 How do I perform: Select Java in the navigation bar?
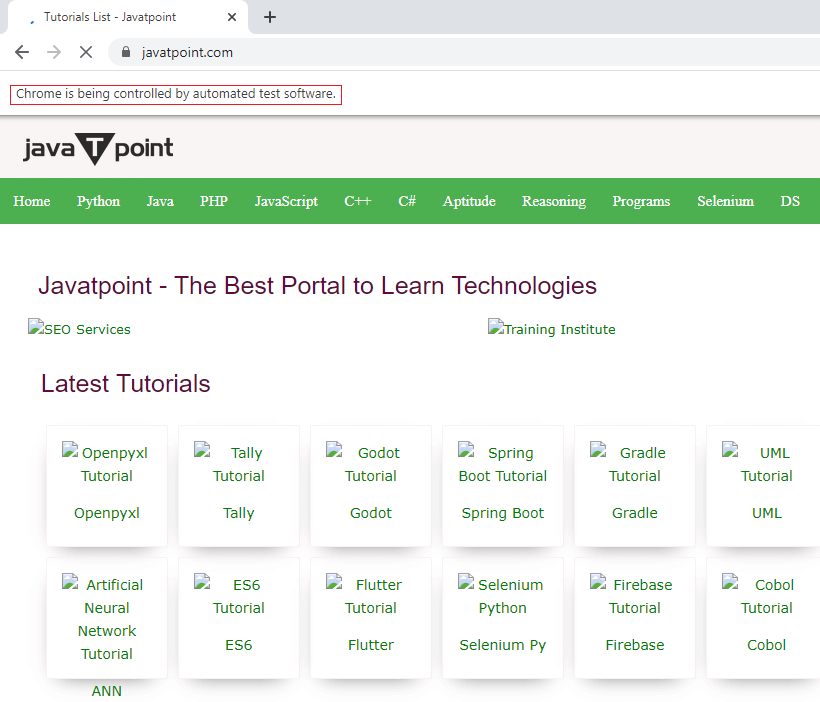(x=160, y=201)
